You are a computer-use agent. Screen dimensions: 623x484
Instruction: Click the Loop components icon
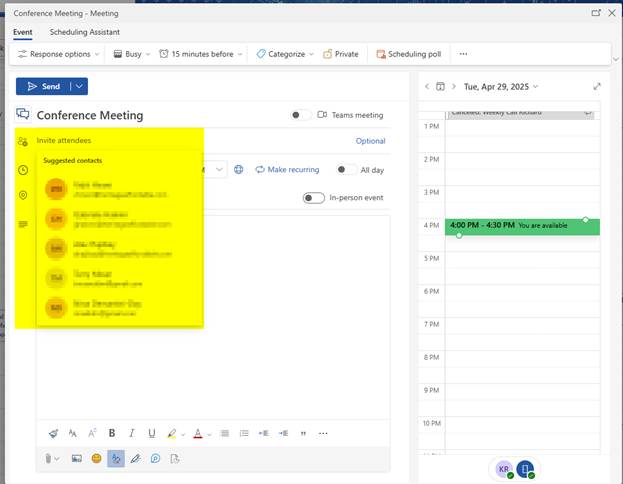click(155, 459)
